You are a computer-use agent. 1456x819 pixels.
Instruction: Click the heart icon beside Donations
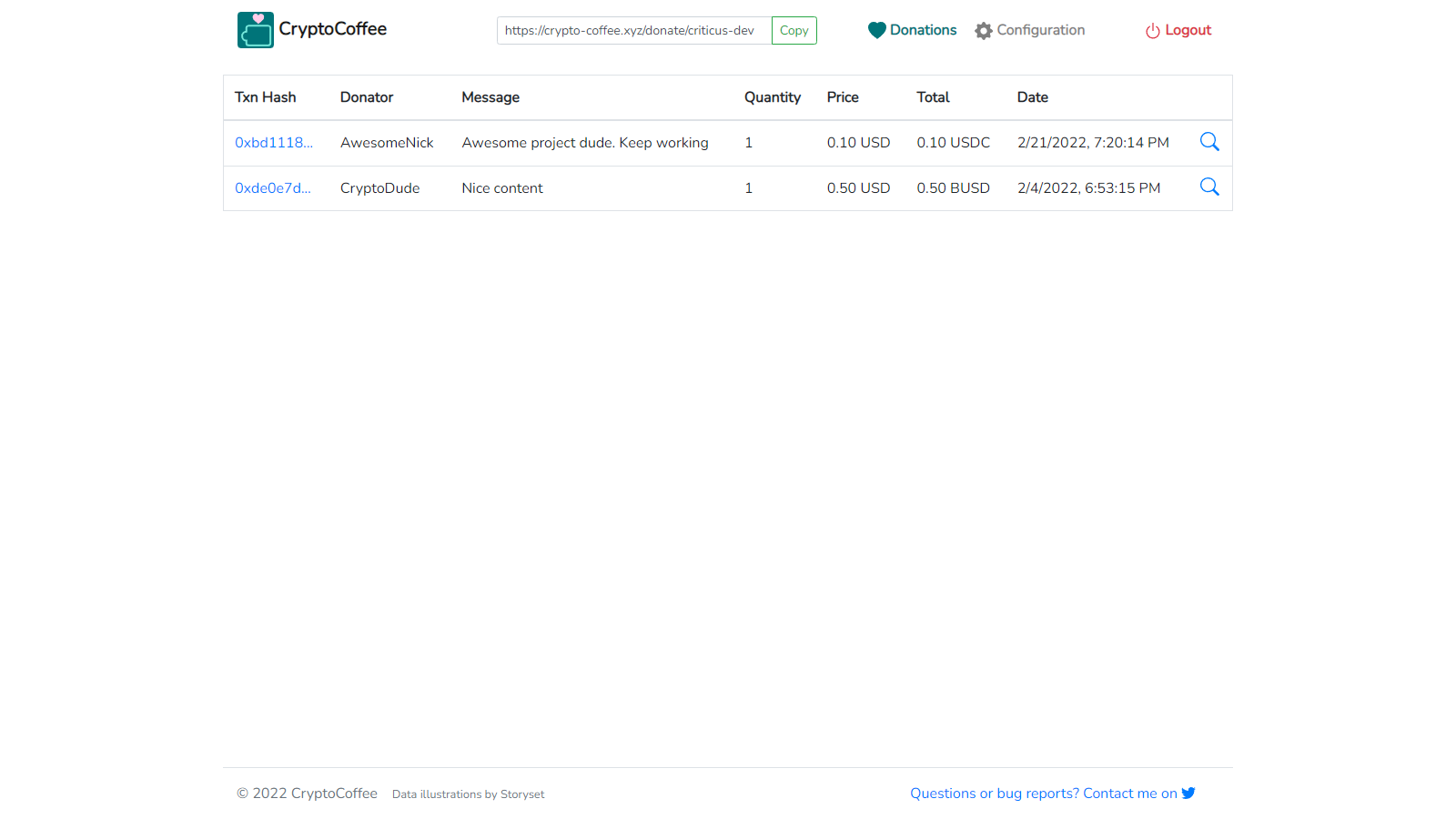(x=877, y=30)
